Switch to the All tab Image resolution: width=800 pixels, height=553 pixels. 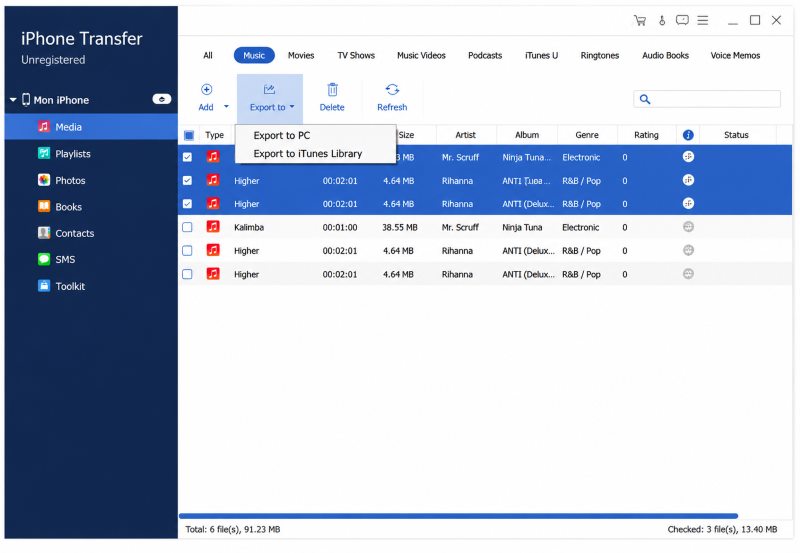pos(208,55)
